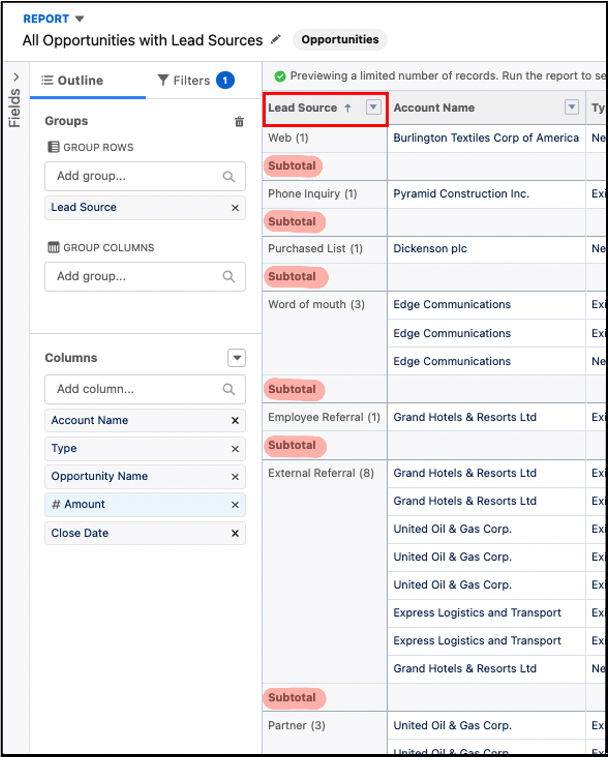608x757 pixels.
Task: Click the green preview status checkmark icon
Action: click(x=280, y=76)
